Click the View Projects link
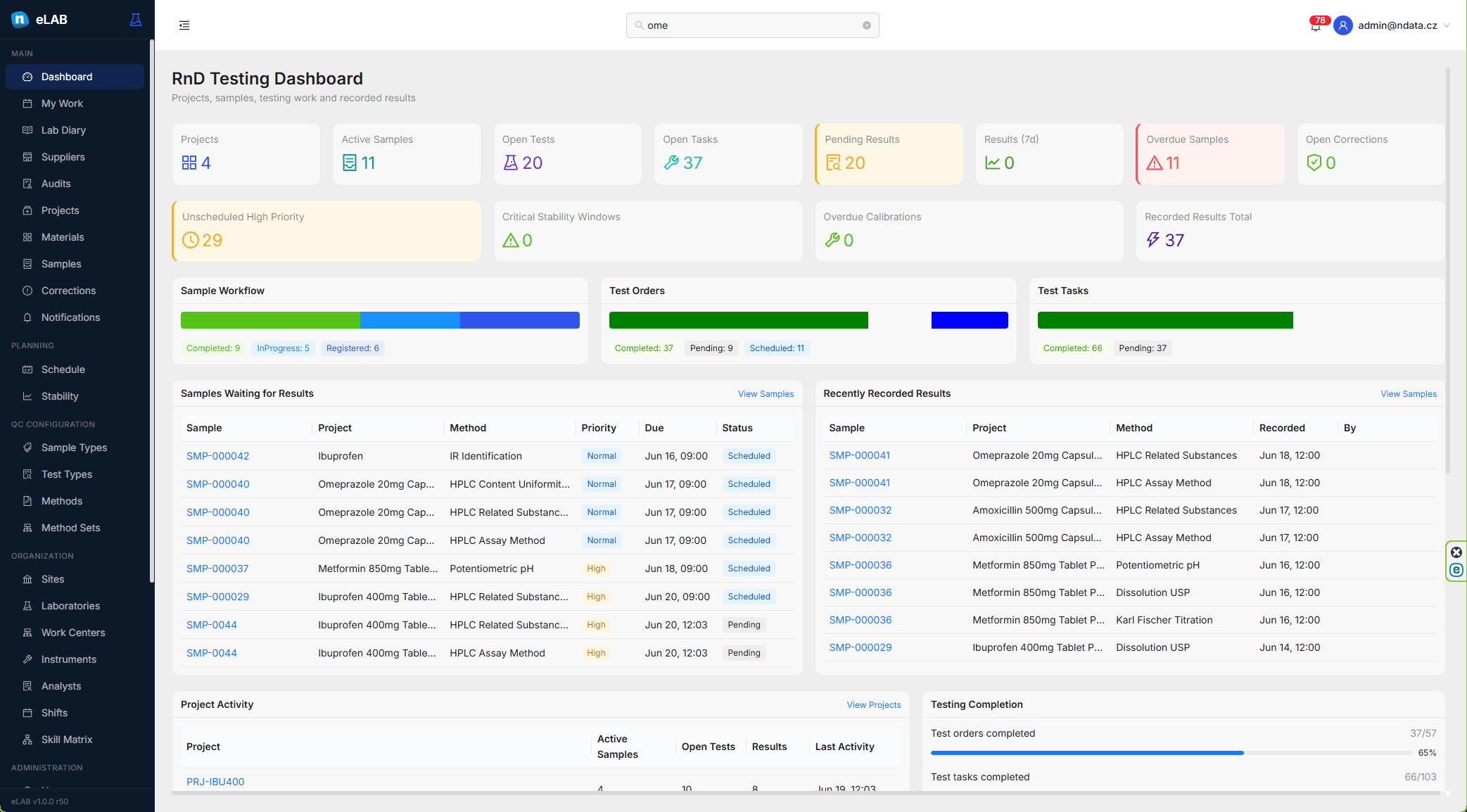The height and width of the screenshot is (812, 1467). pyautogui.click(x=874, y=705)
